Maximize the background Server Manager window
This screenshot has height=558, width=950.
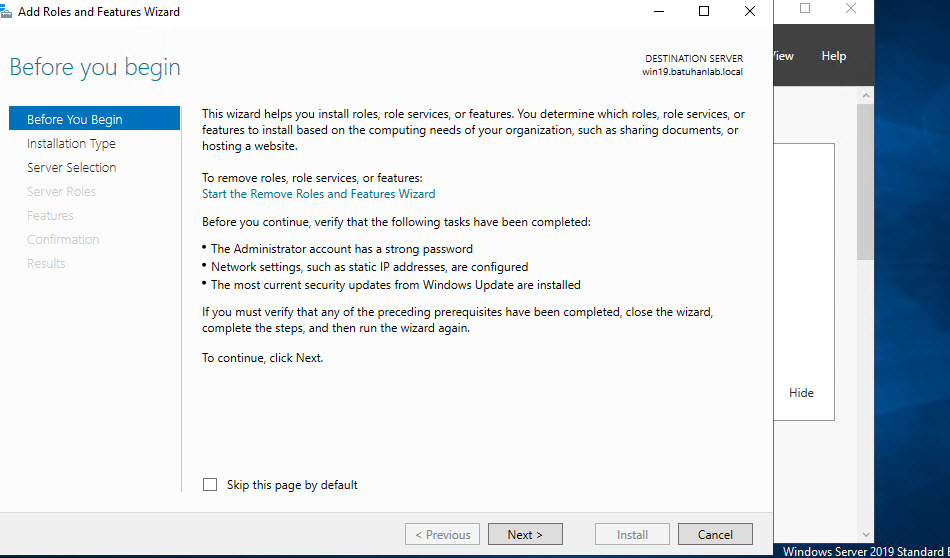tap(805, 9)
